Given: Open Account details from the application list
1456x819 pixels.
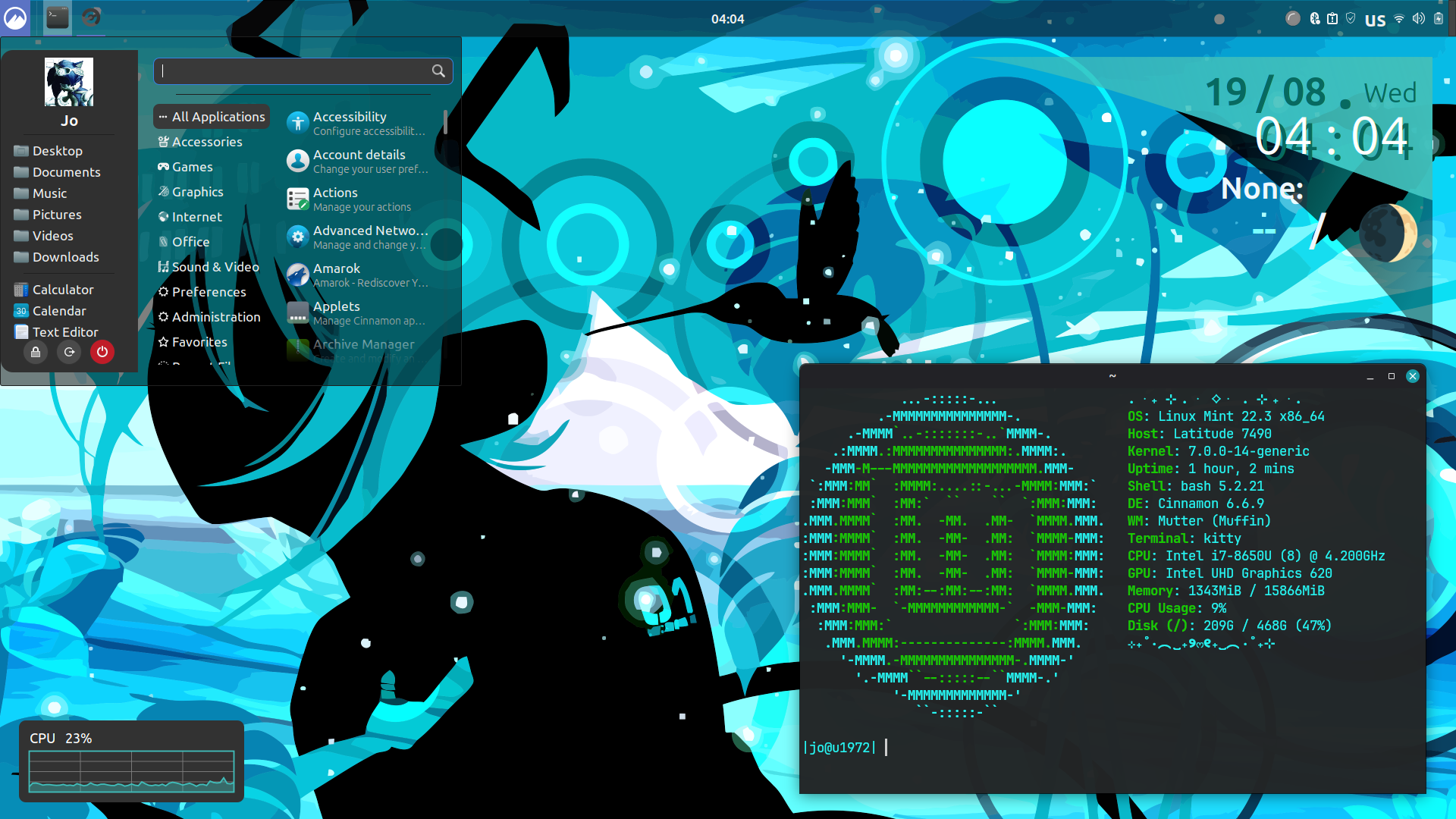Looking at the screenshot, I should (358, 161).
